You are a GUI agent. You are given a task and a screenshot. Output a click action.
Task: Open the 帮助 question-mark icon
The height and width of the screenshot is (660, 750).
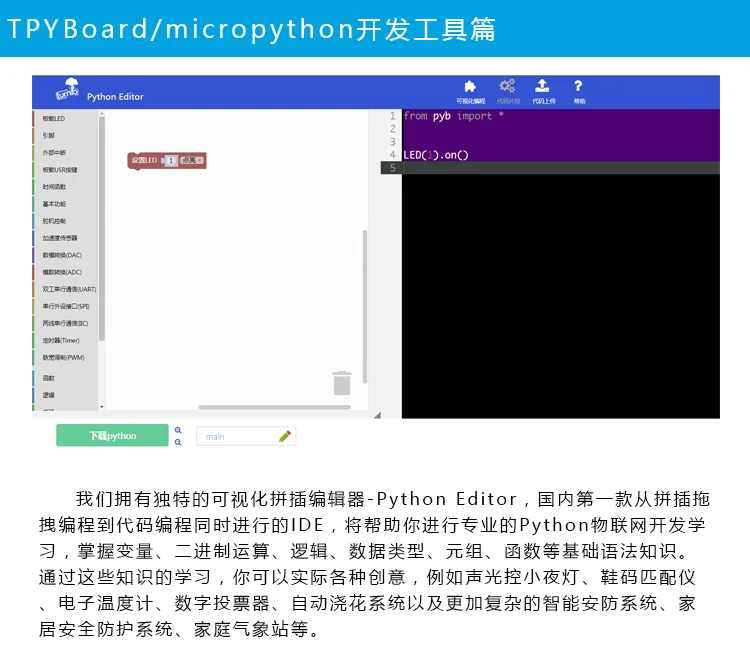[578, 86]
